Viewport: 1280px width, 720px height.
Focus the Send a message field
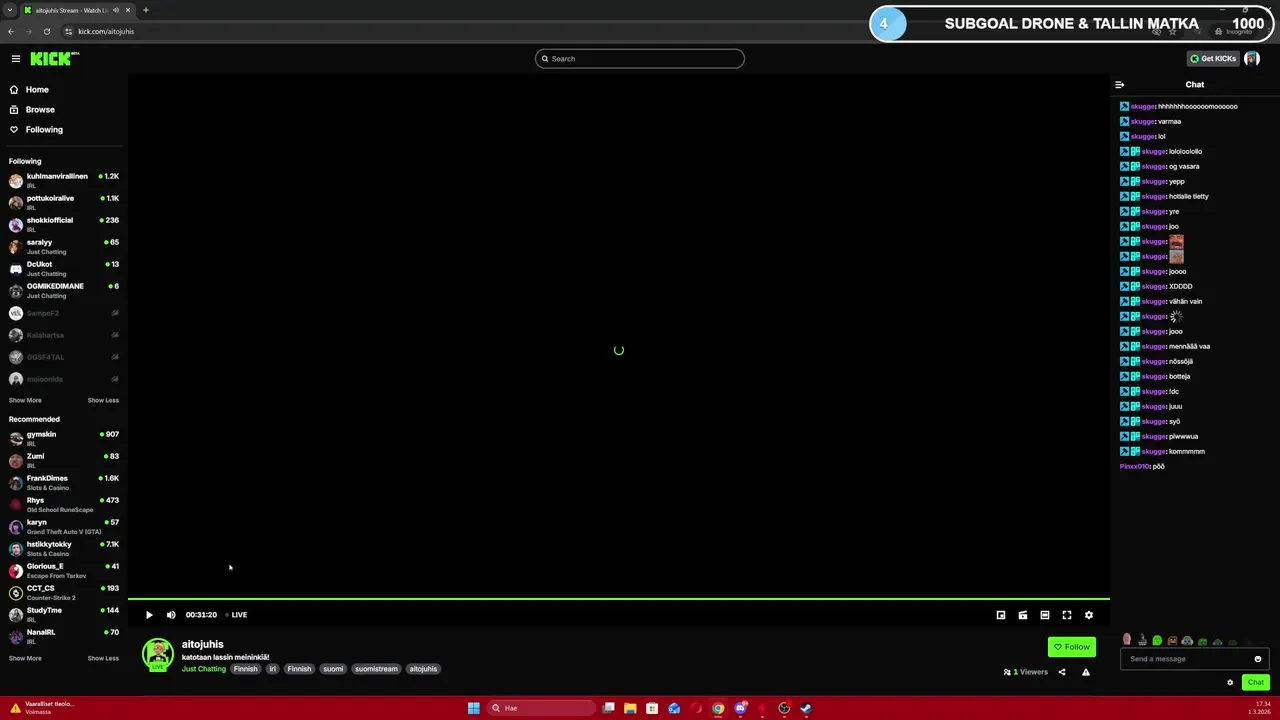[x=1188, y=659]
